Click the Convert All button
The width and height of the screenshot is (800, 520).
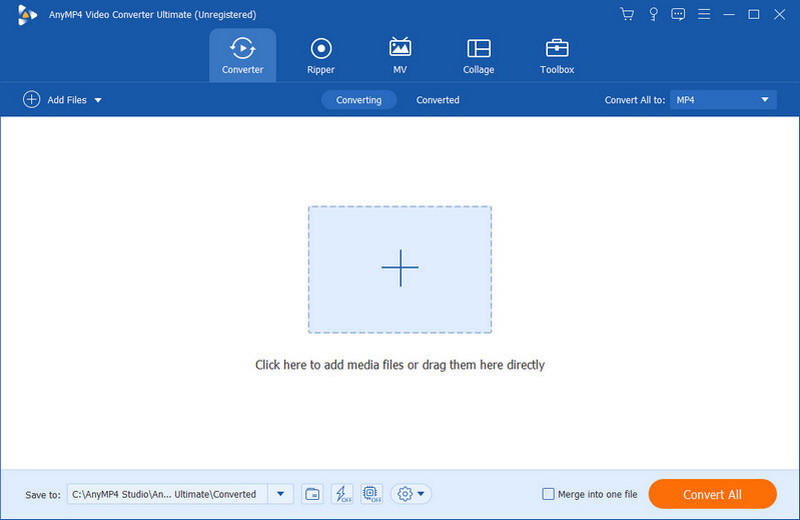pos(712,494)
